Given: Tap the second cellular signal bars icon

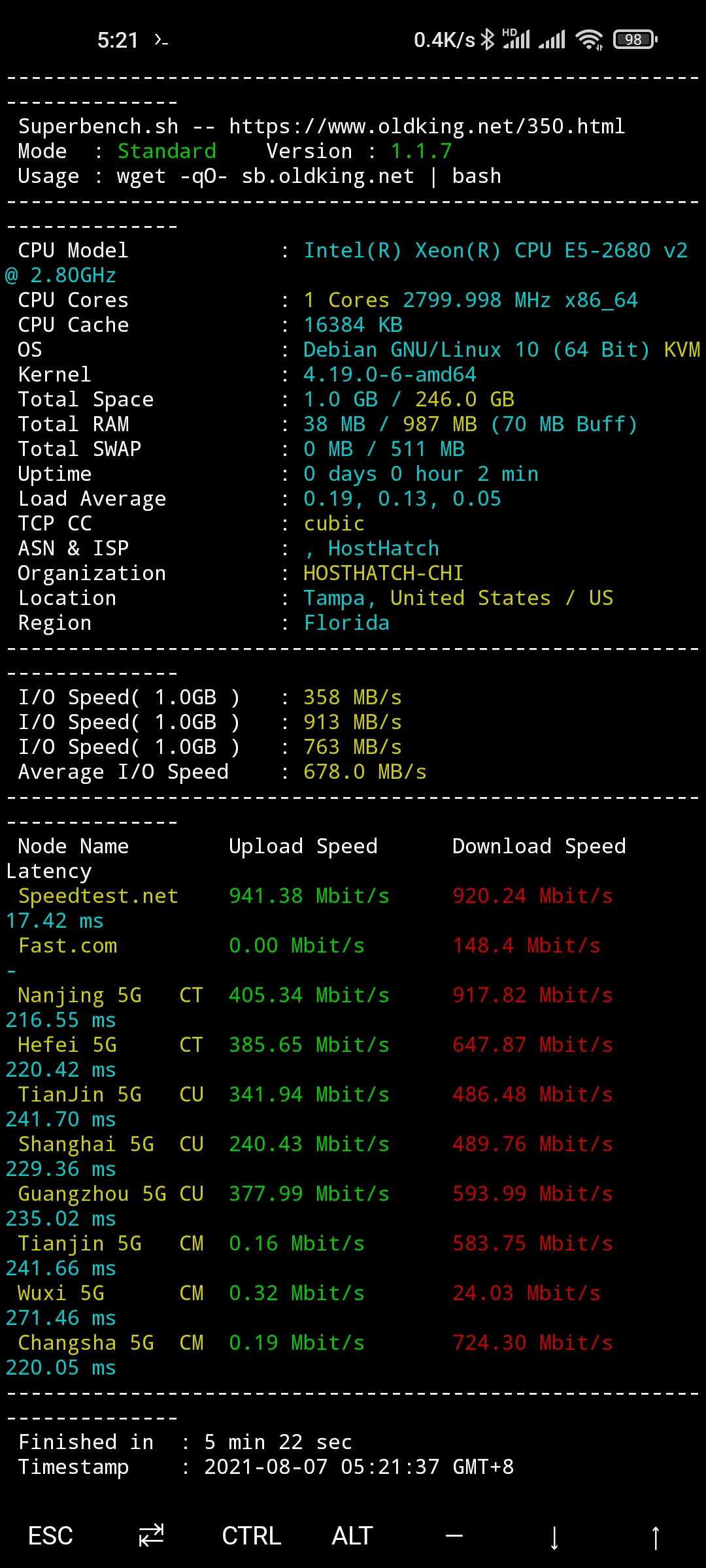Looking at the screenshot, I should [x=552, y=40].
